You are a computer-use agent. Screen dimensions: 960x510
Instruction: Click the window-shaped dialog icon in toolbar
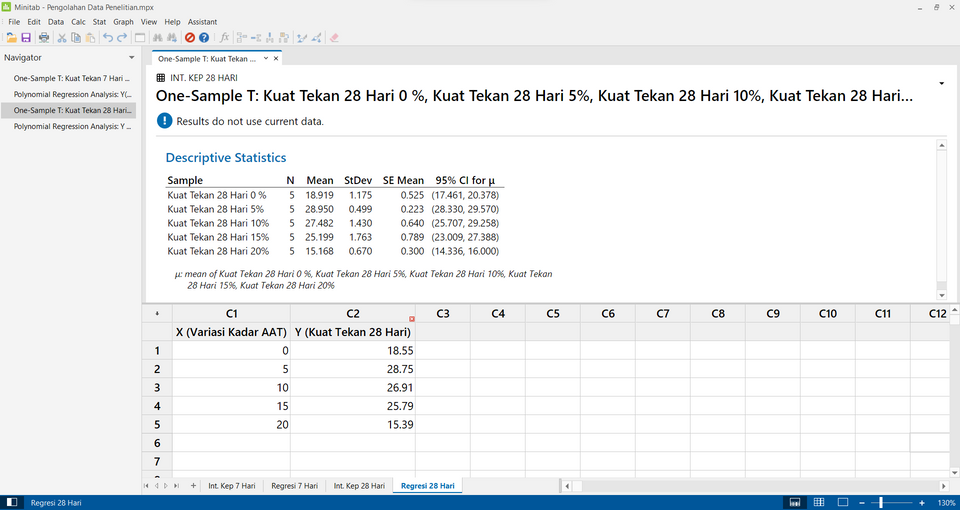[140, 37]
